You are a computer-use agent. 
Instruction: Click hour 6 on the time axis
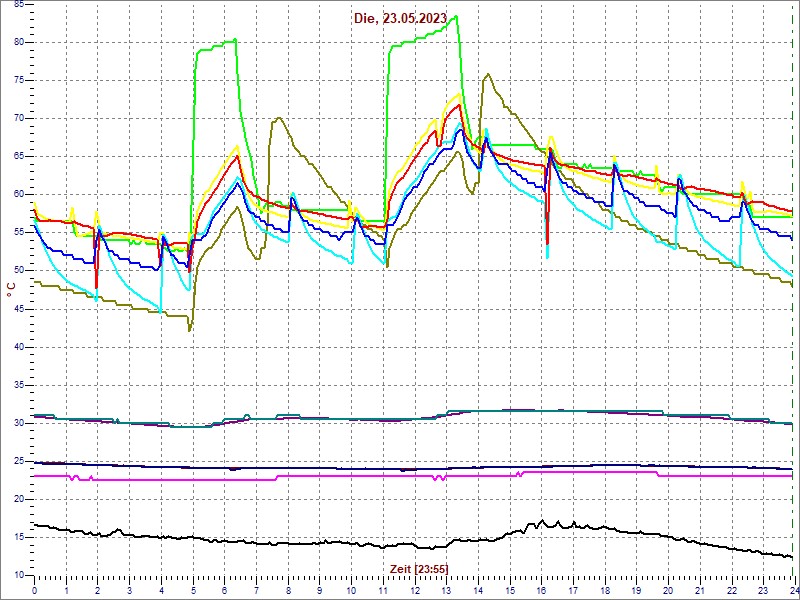click(224, 590)
